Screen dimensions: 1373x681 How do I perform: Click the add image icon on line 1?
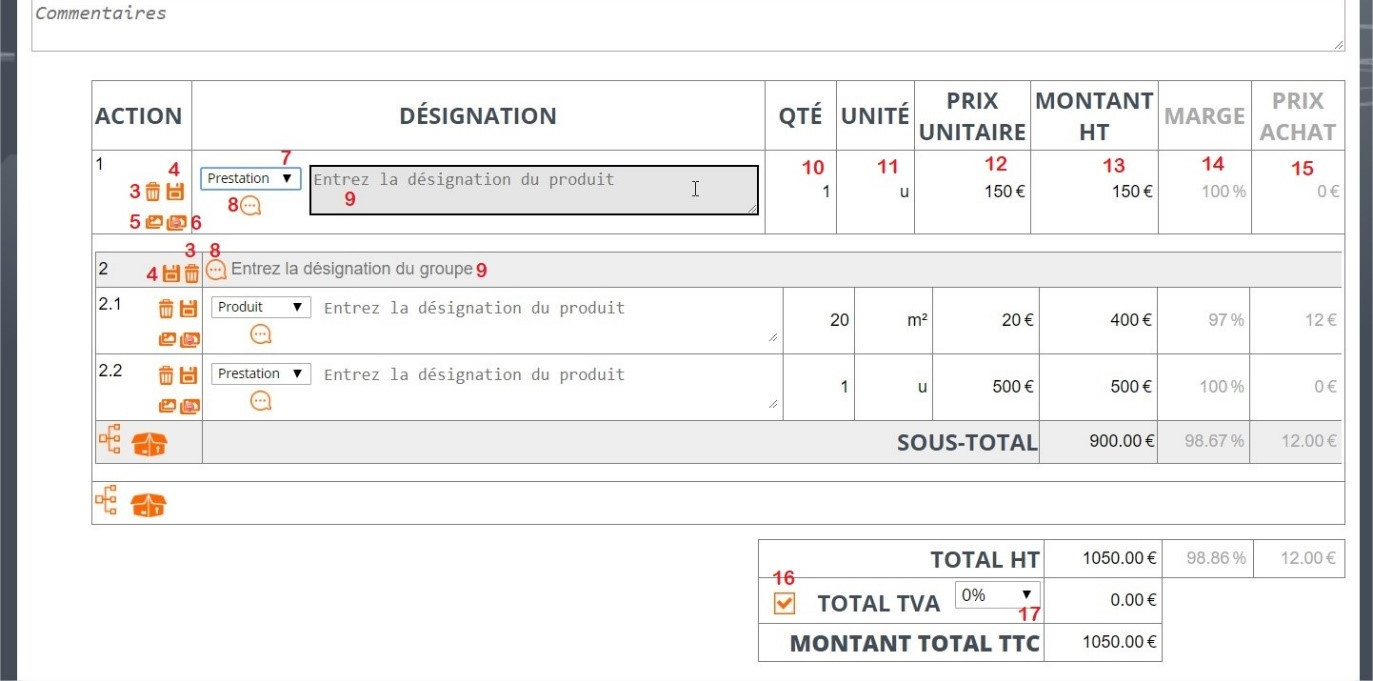coord(154,223)
